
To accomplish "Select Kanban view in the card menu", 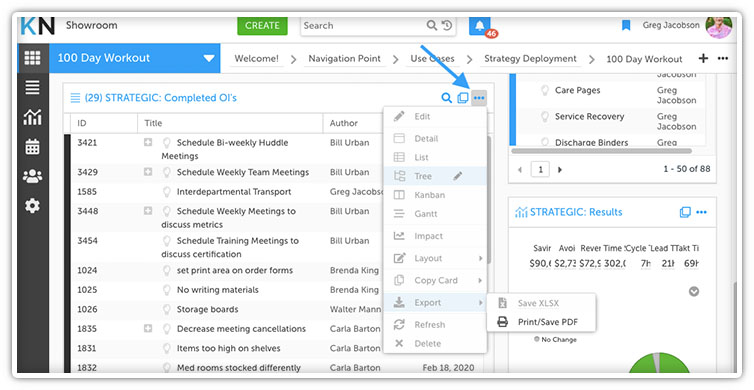I will [x=435, y=195].
